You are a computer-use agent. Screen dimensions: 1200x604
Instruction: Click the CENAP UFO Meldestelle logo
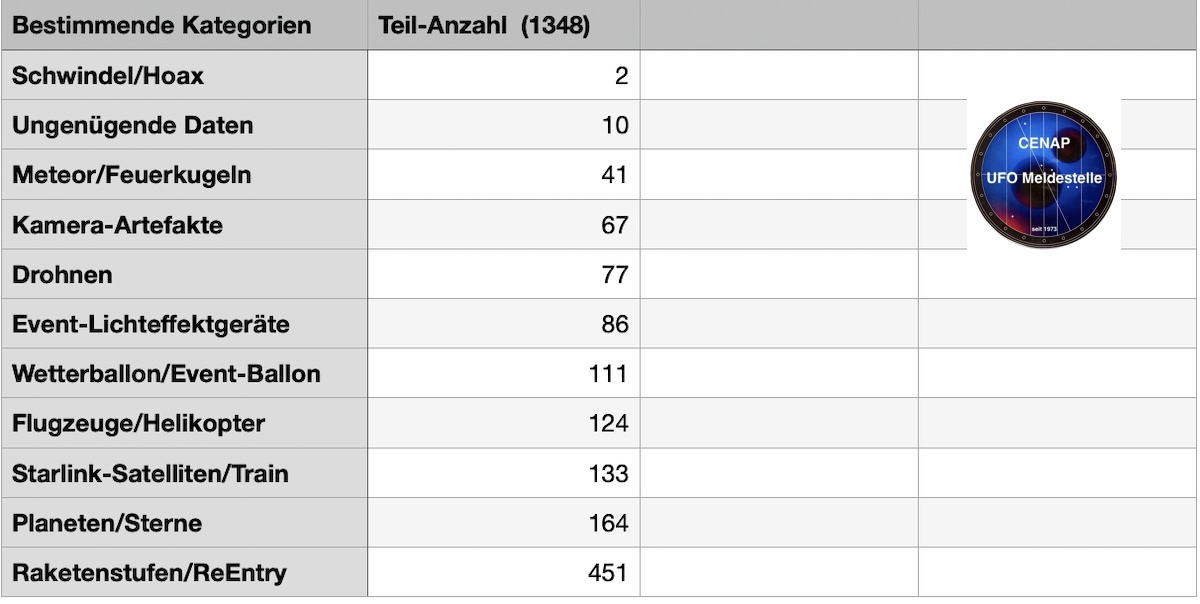click(1043, 174)
